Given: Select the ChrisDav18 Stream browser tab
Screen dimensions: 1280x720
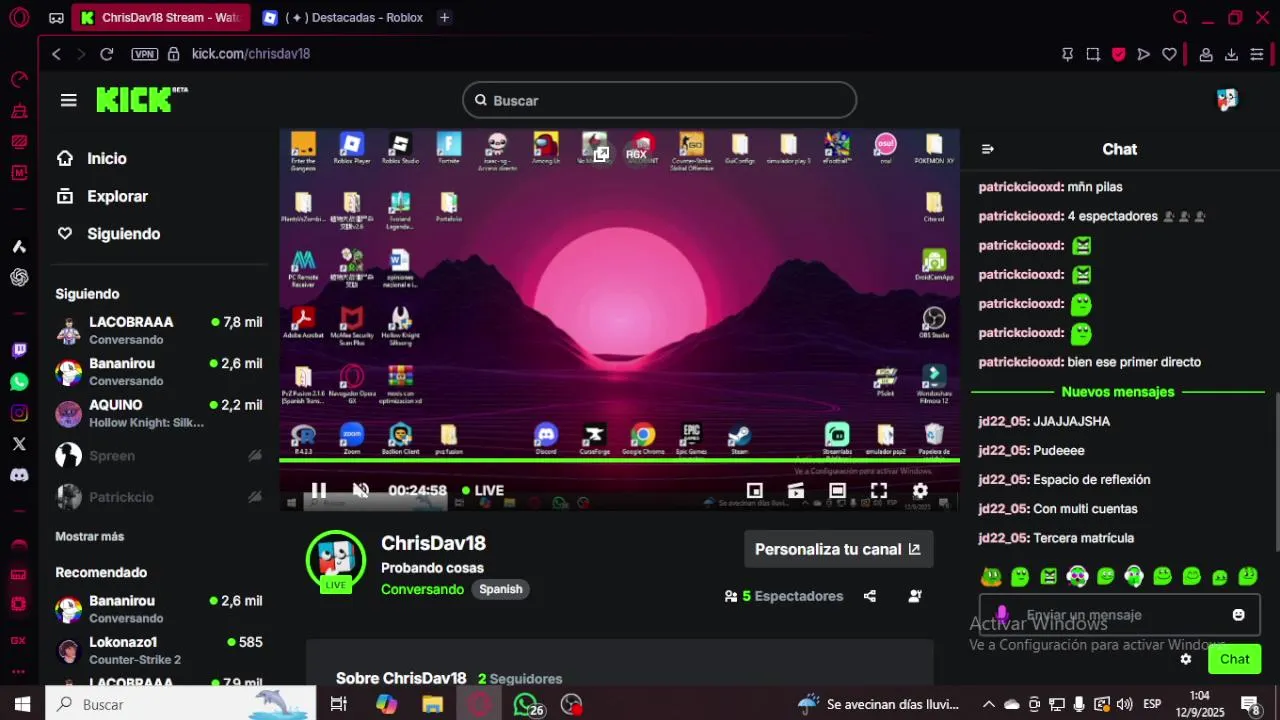Looking at the screenshot, I should [161, 18].
